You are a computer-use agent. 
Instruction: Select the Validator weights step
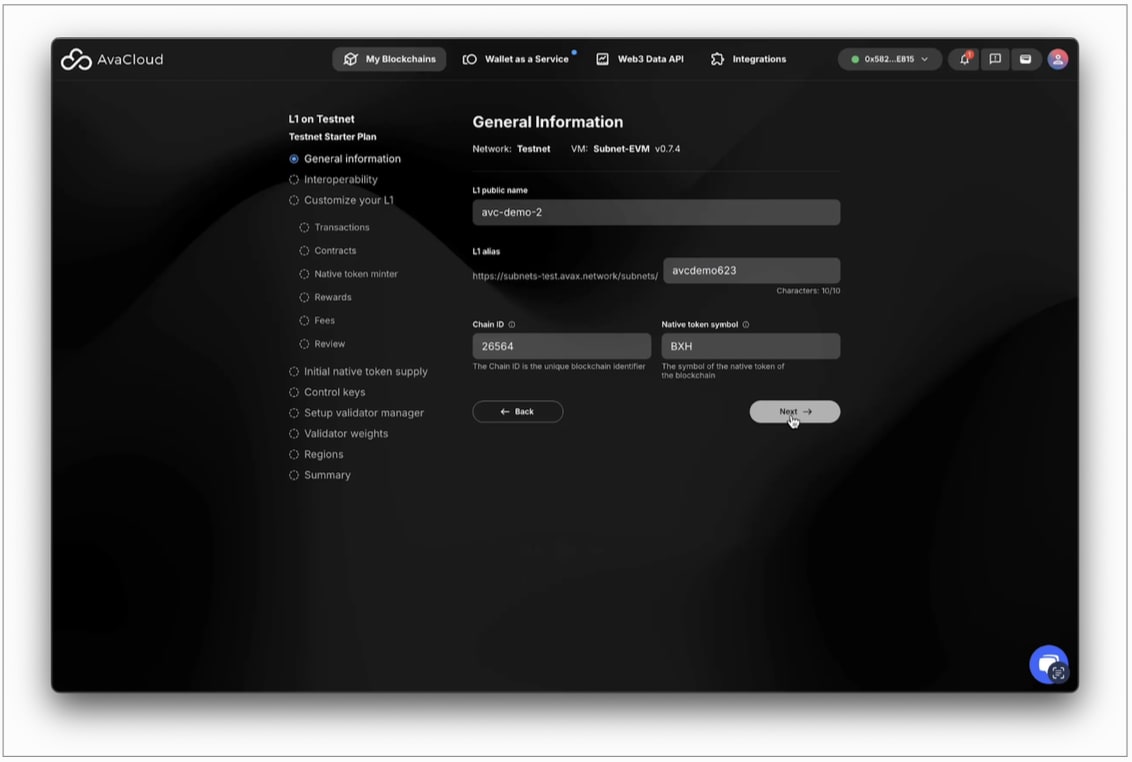pyautogui.click(x=339, y=434)
